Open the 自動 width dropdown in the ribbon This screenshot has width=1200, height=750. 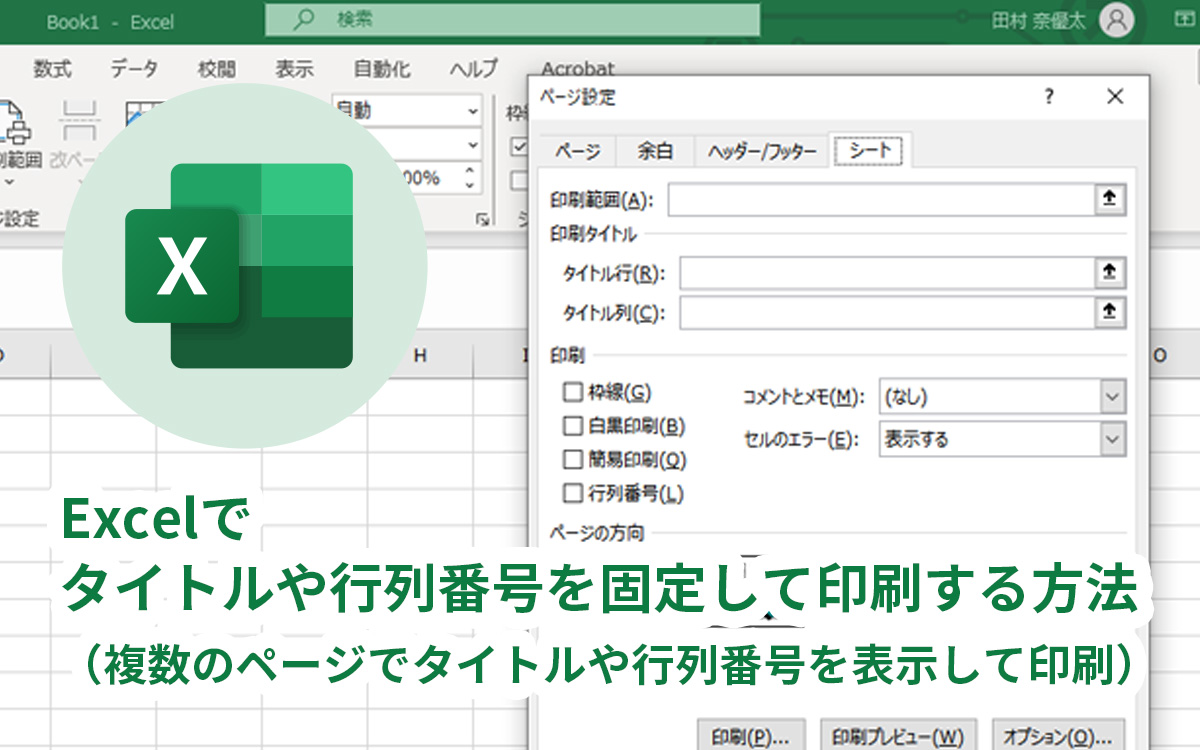(472, 111)
